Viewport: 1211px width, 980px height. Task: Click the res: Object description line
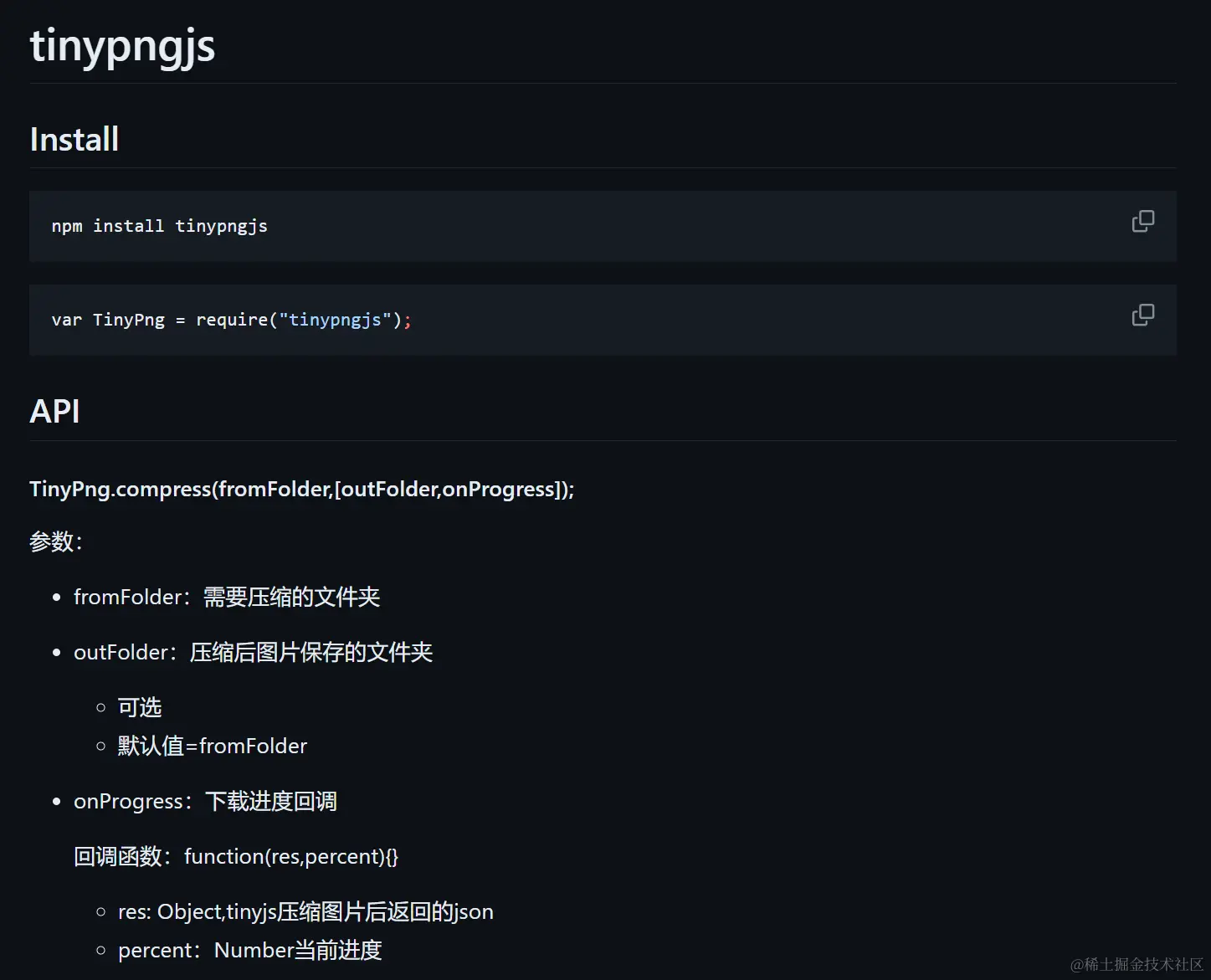pyautogui.click(x=305, y=911)
